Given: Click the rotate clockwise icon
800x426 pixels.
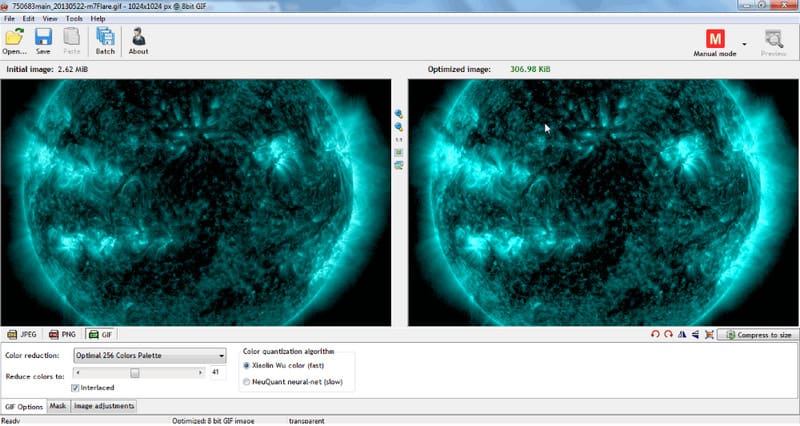Looking at the screenshot, I should tap(668, 334).
